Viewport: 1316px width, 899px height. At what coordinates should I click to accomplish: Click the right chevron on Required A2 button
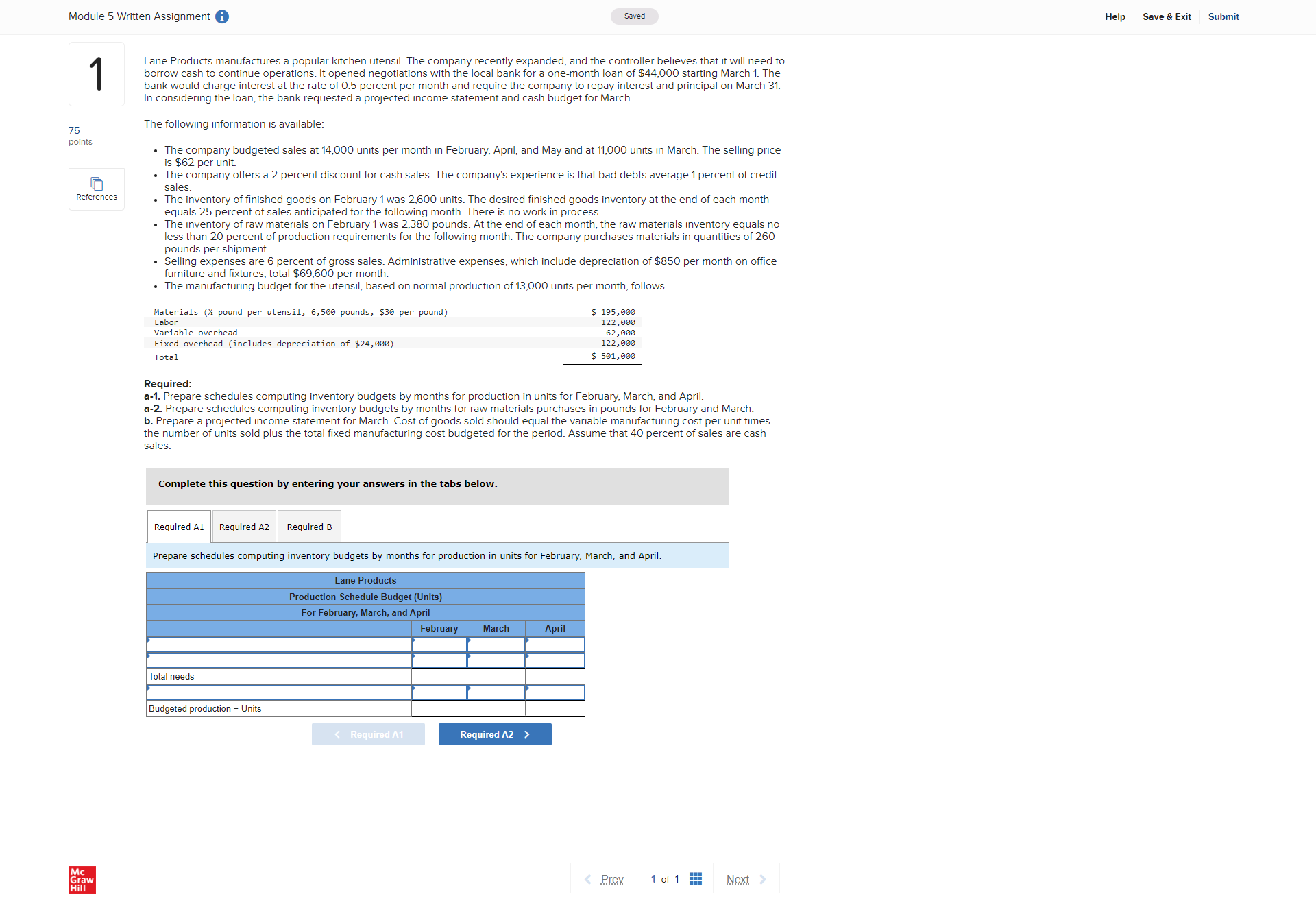point(527,734)
